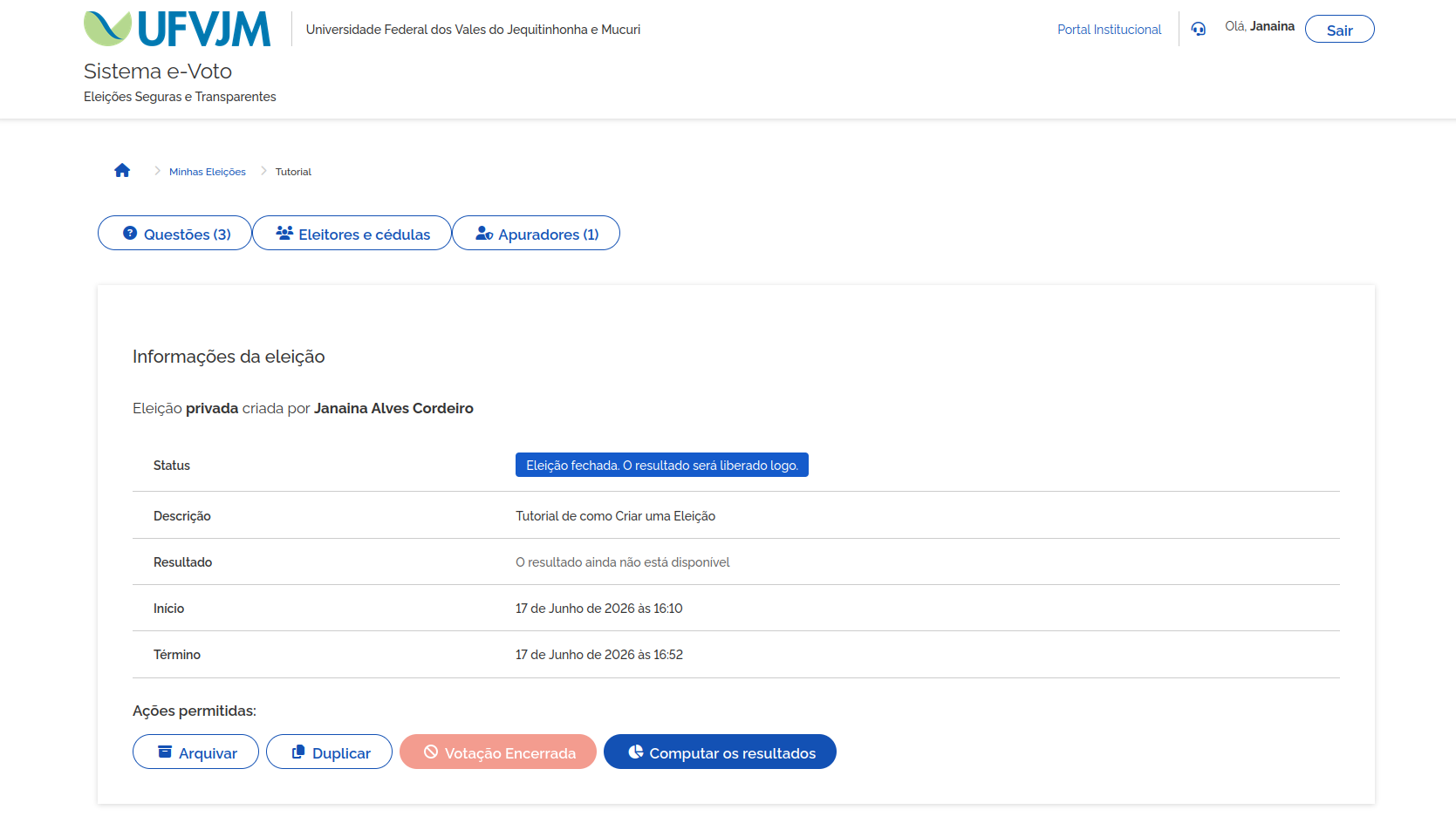Click the 'Início' row label
The image size is (1456, 837).
click(169, 609)
